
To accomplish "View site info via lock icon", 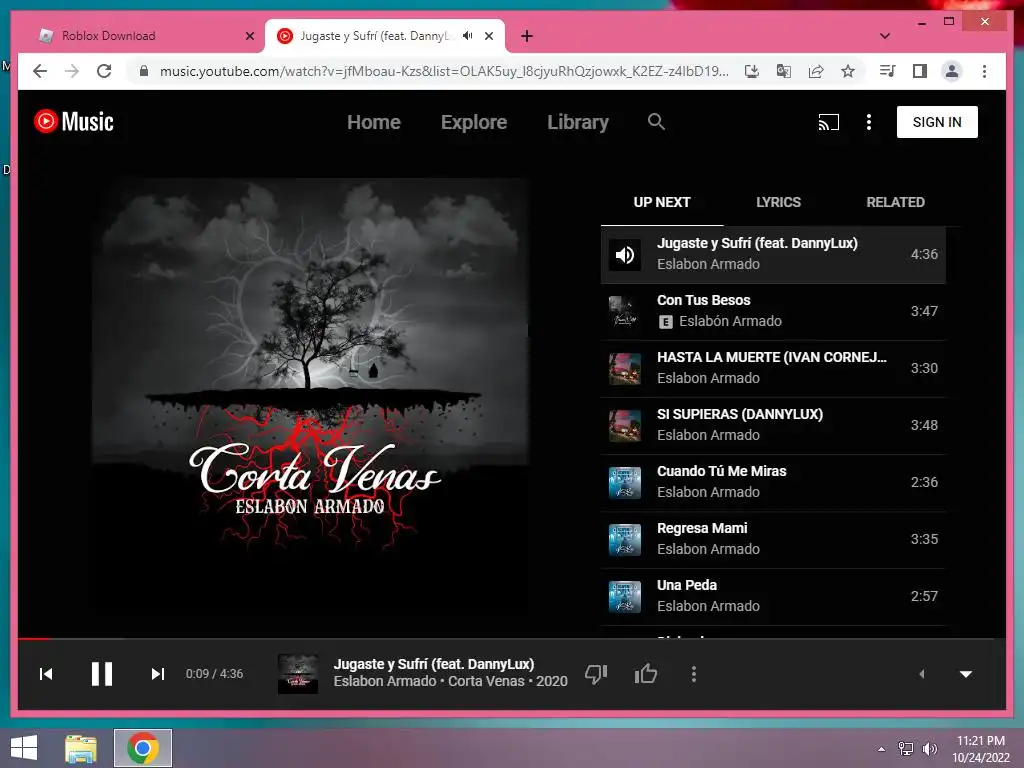I will (144, 71).
